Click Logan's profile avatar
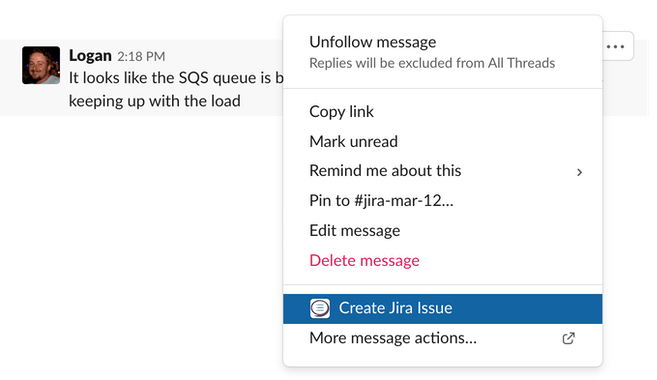 [x=41, y=65]
